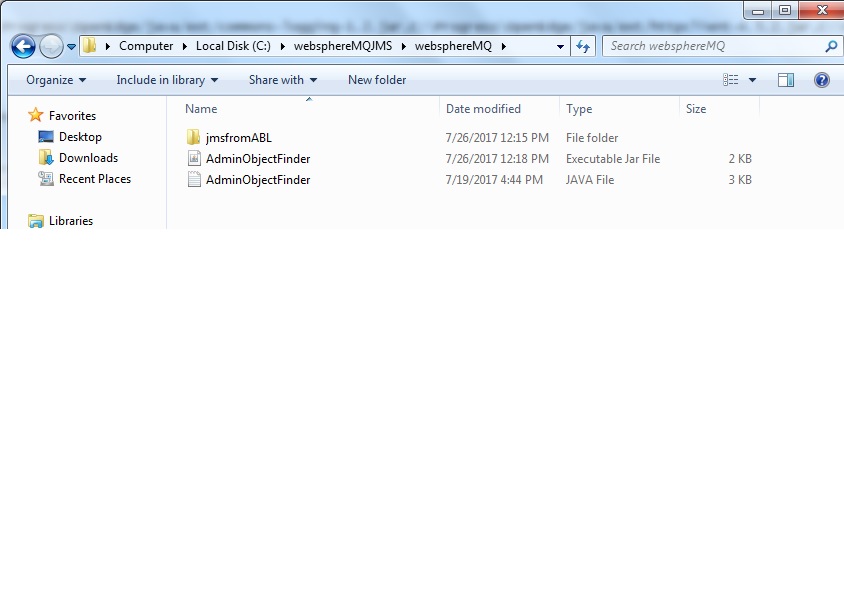
Task: Click the New folder button
Action: tap(377, 80)
